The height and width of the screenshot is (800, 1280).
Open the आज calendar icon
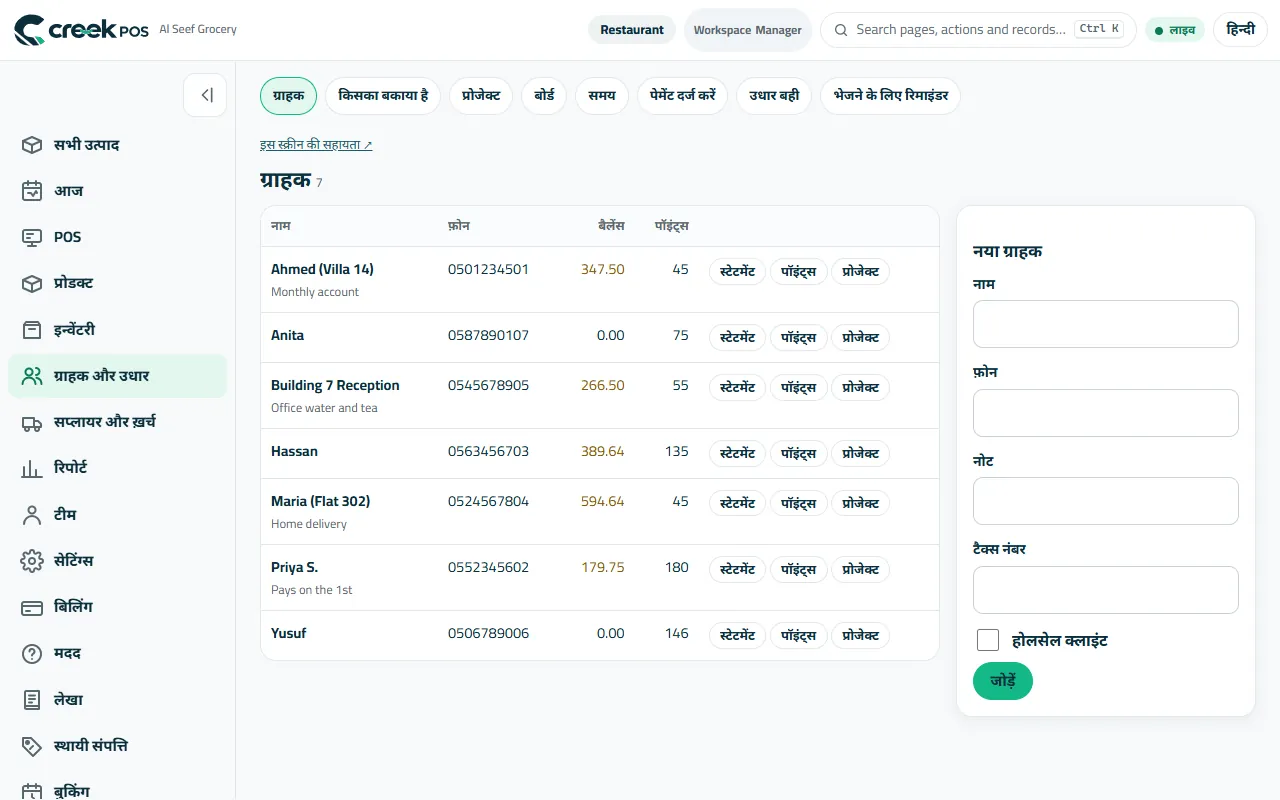[x=32, y=191]
